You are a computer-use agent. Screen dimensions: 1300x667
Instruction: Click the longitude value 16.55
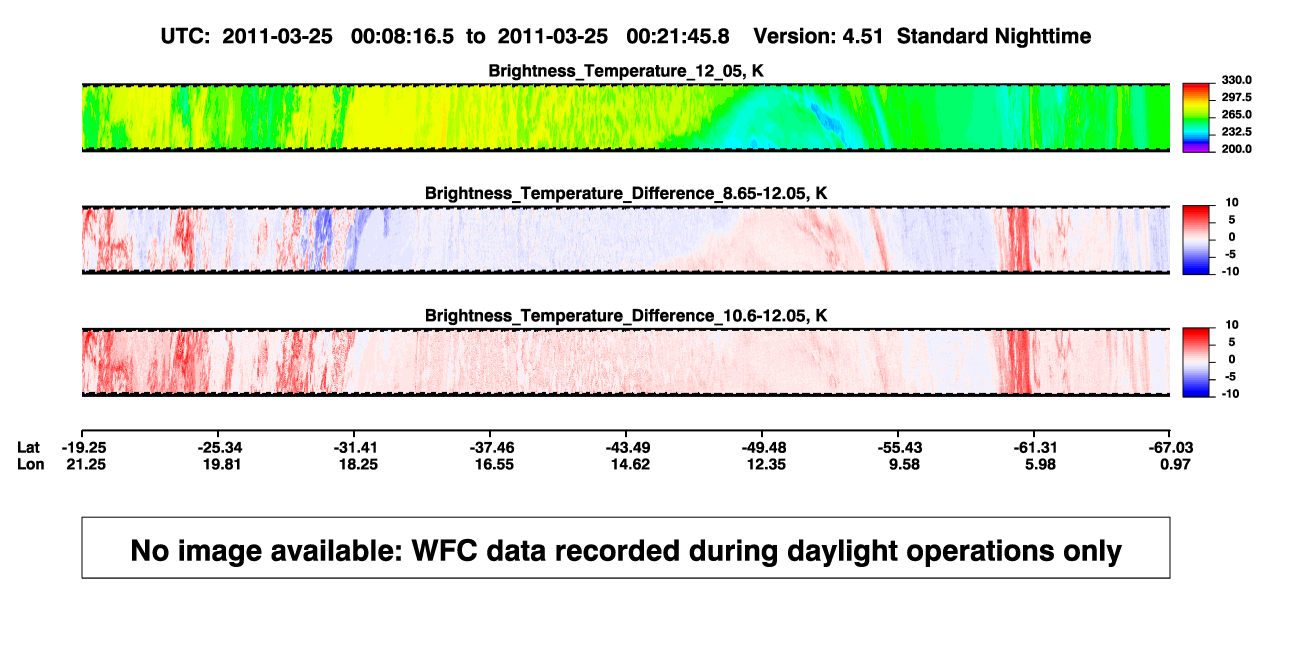pyautogui.click(x=492, y=464)
